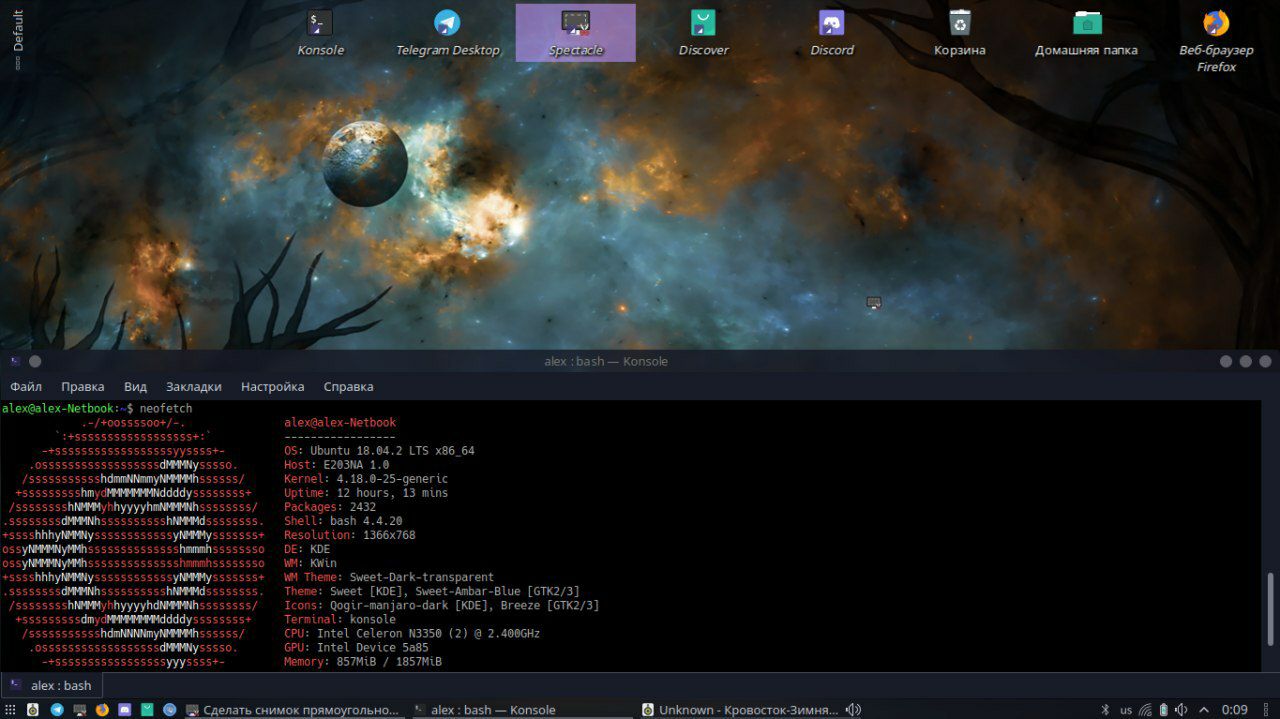Open the Bluetooth tray icon
Viewport: 1280px width, 719px height.
click(x=1106, y=710)
